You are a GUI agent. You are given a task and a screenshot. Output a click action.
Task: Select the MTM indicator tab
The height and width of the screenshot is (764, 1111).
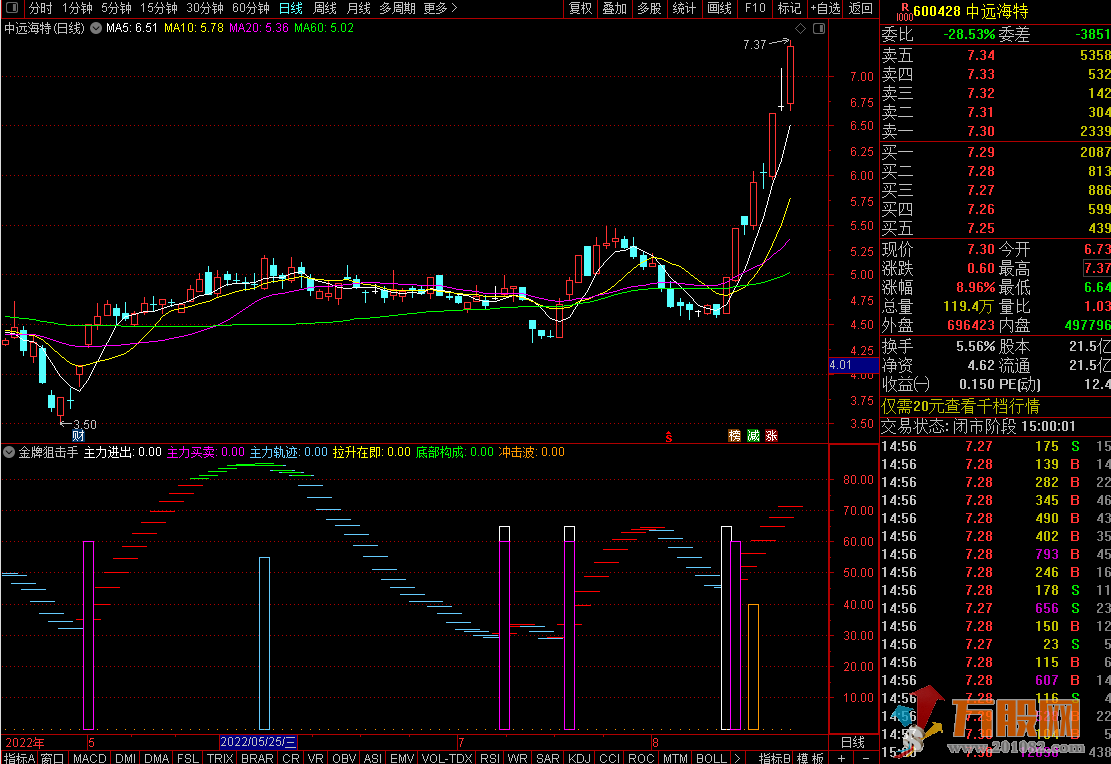(x=675, y=758)
